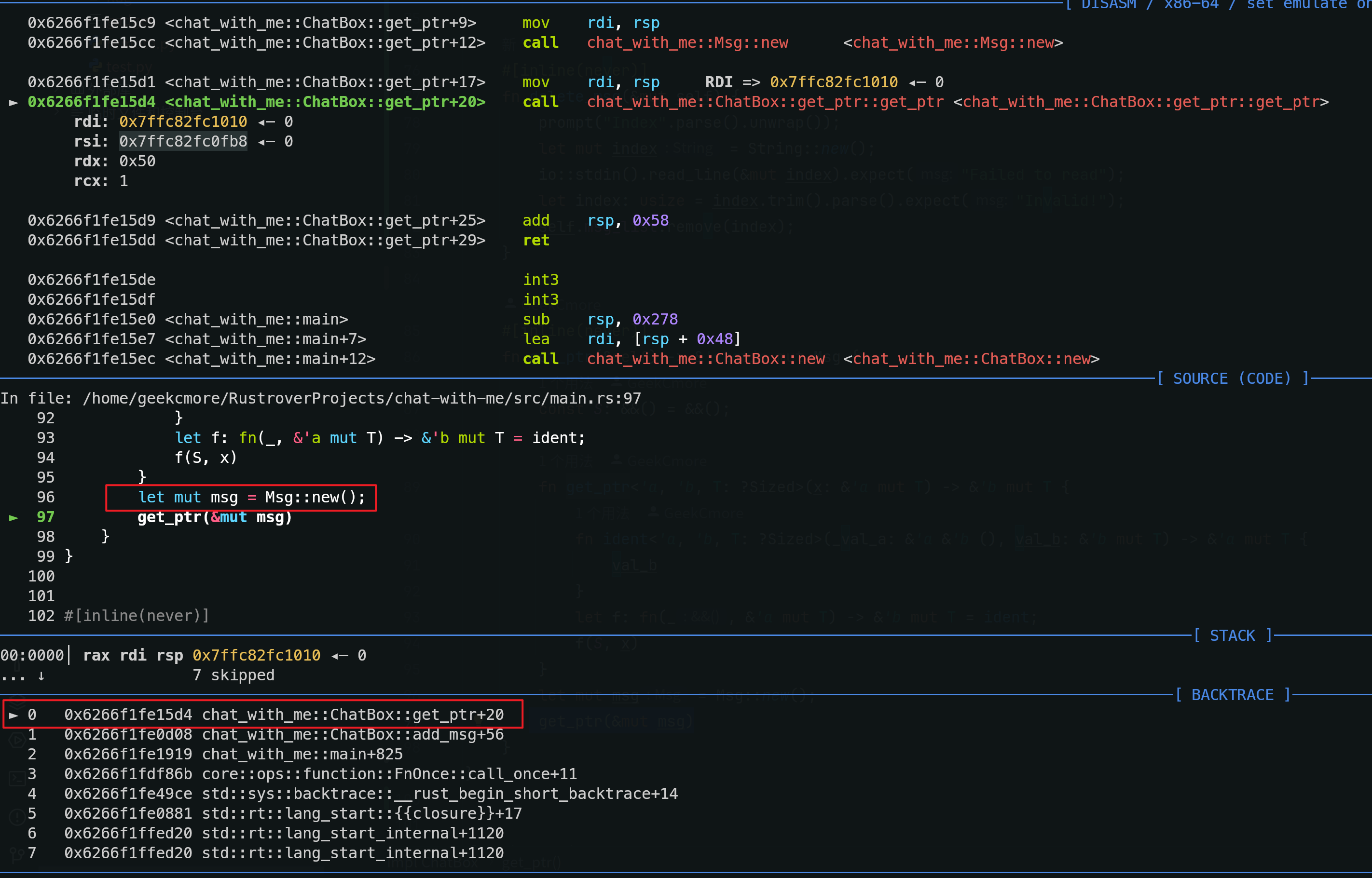Viewport: 1372px width, 878px height.
Task: Click the green arrow beside source line 97
Action: pyautogui.click(x=14, y=518)
